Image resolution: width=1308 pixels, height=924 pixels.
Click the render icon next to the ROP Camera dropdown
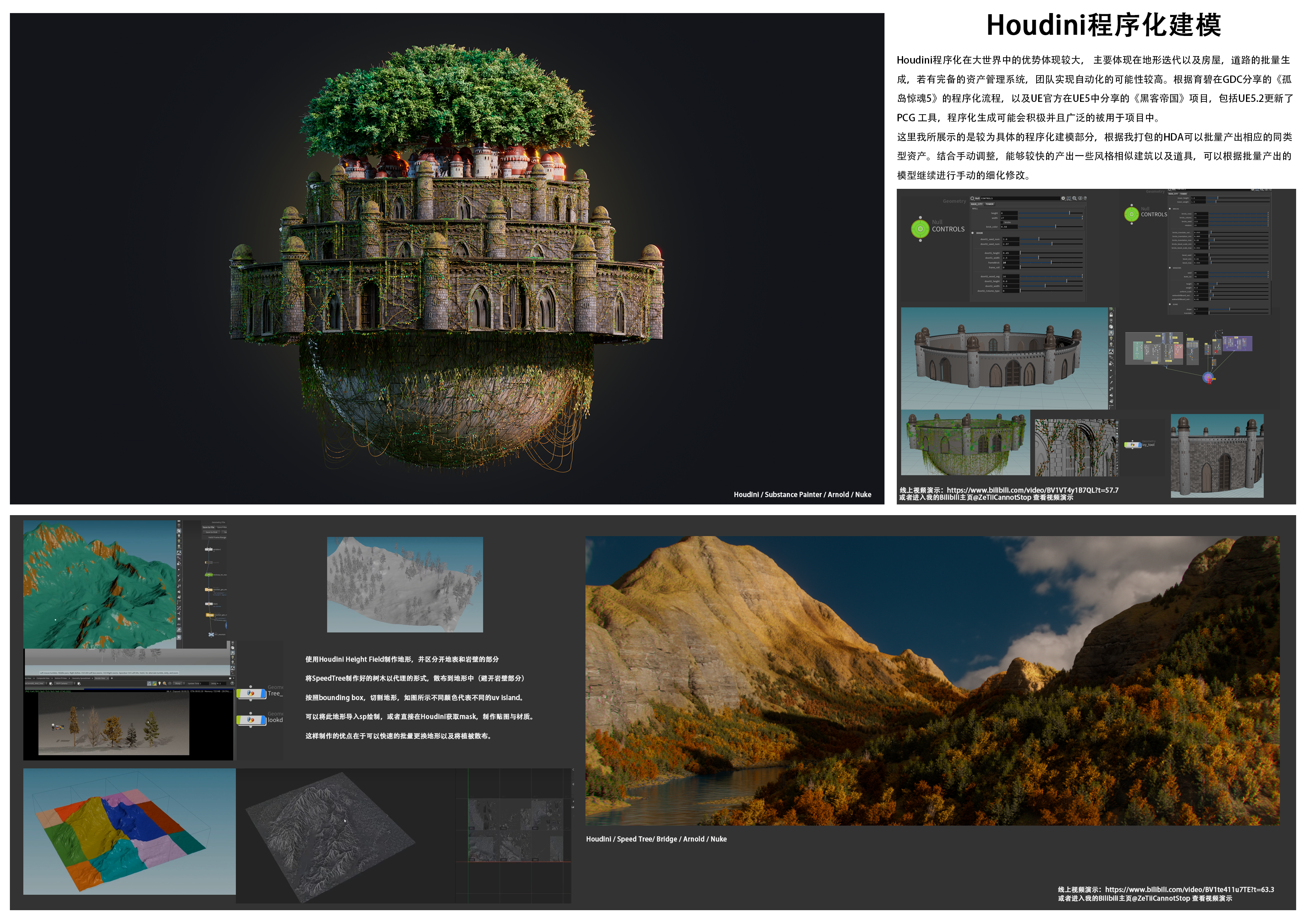(79, 683)
